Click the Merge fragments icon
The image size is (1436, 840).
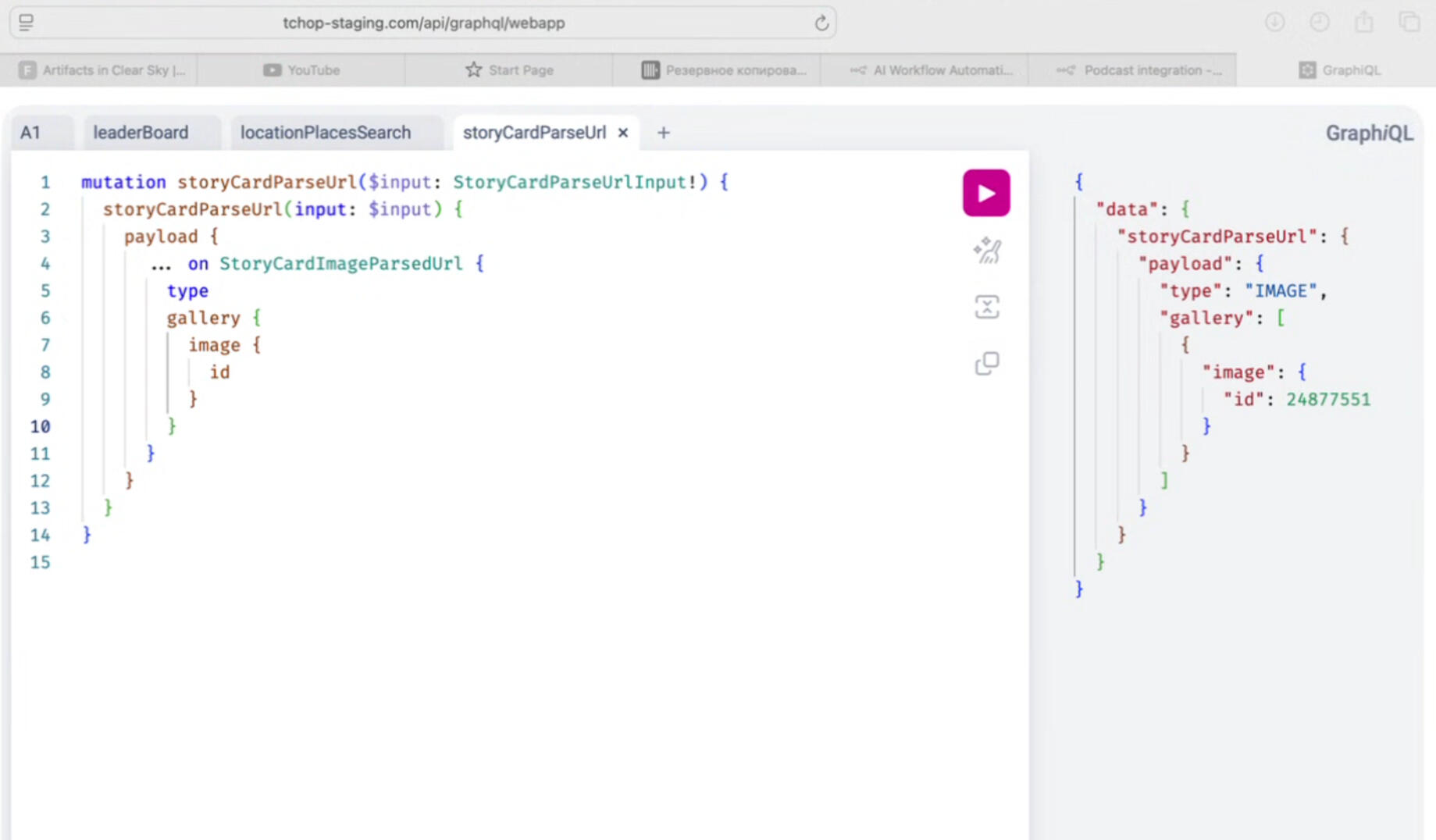click(986, 307)
